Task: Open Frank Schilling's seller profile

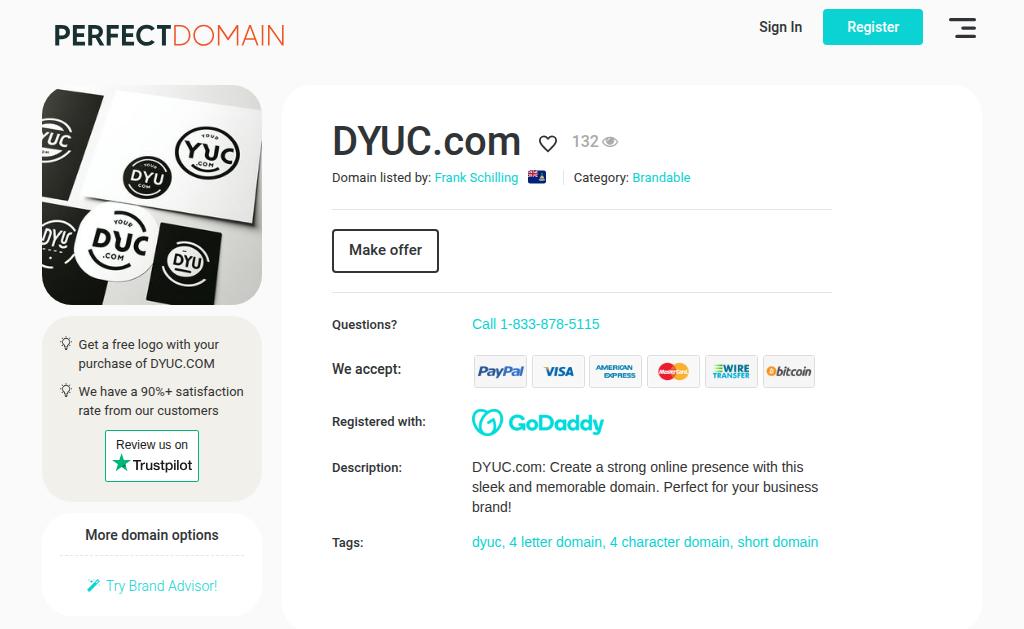Action: pos(476,178)
